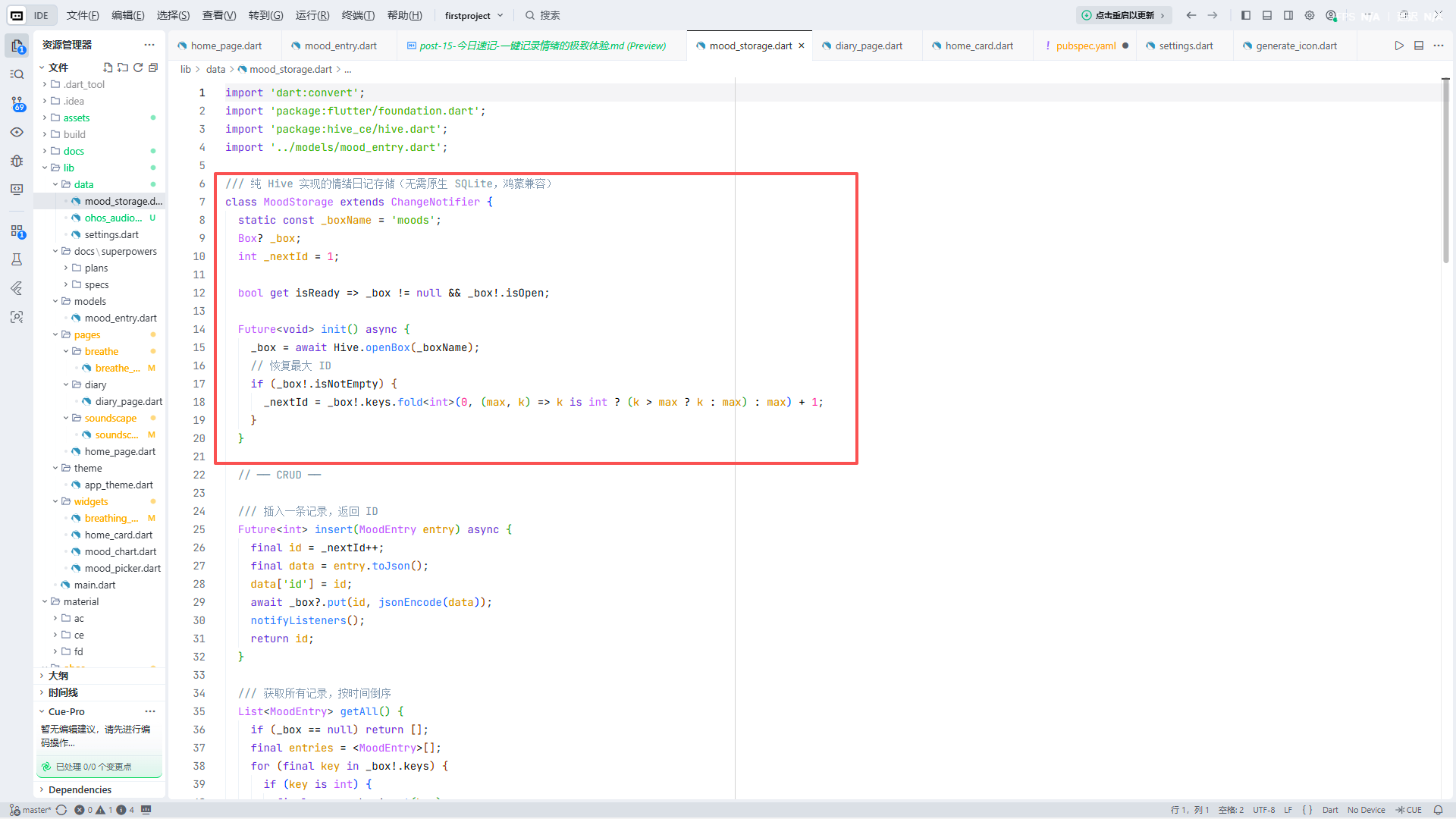
Task: Refresh the explorer file tree
Action: click(138, 67)
